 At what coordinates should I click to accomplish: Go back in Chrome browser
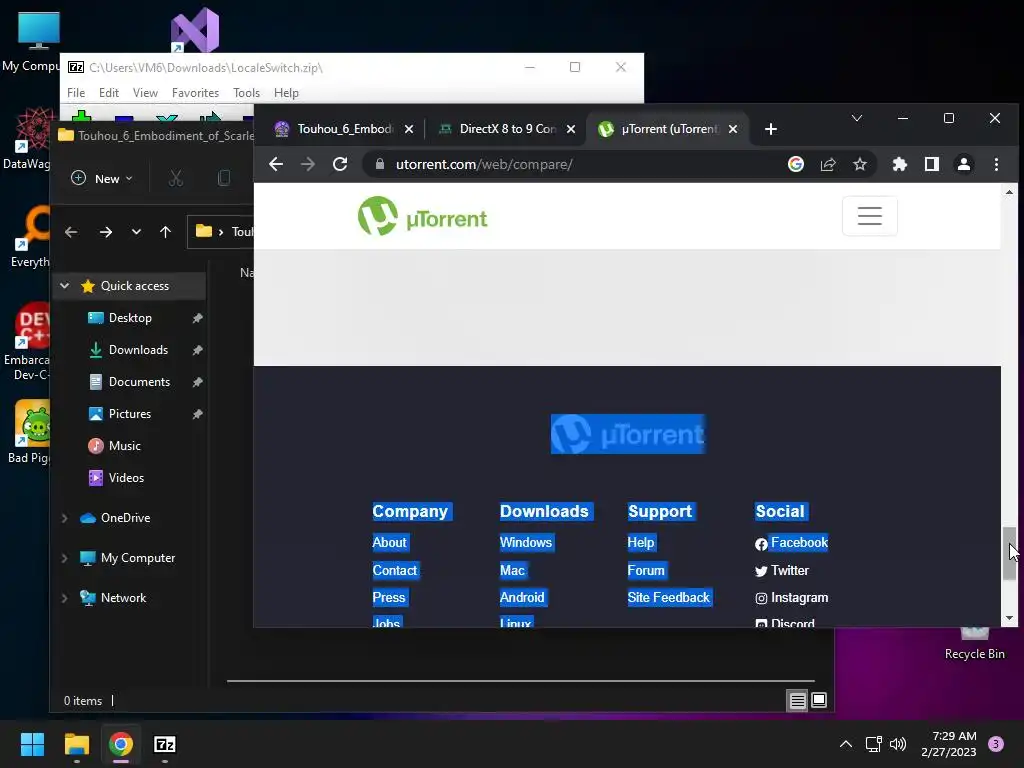point(276,164)
